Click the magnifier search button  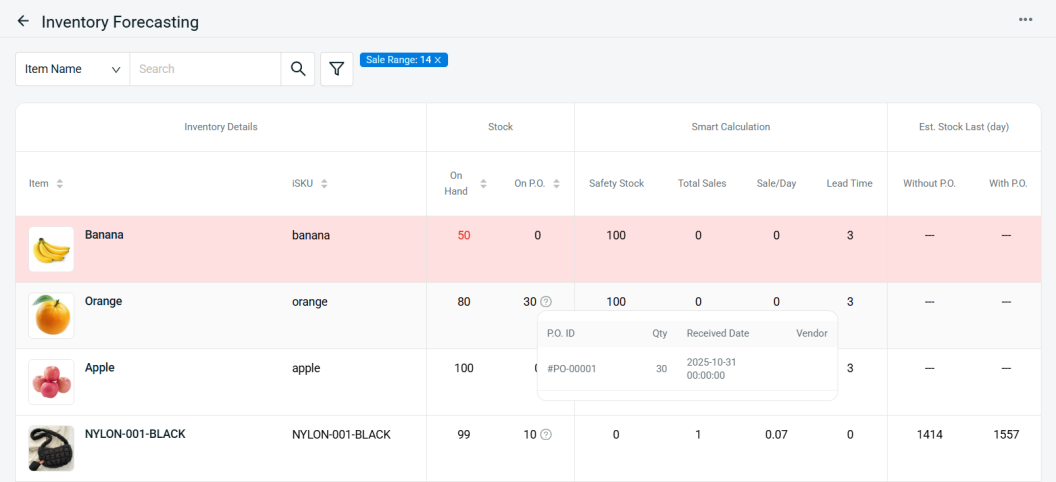click(297, 69)
